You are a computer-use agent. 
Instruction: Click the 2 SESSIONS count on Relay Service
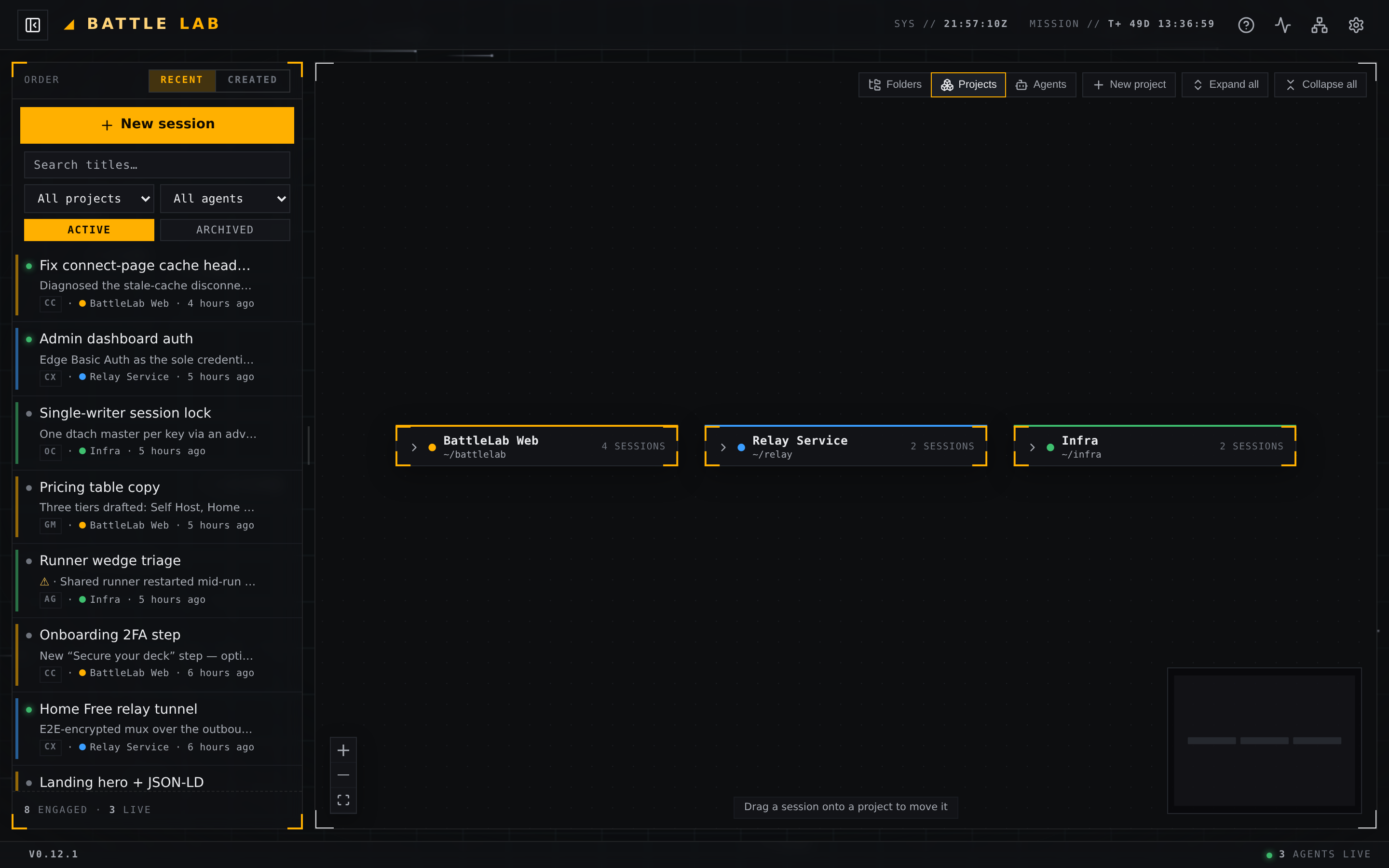coord(942,447)
